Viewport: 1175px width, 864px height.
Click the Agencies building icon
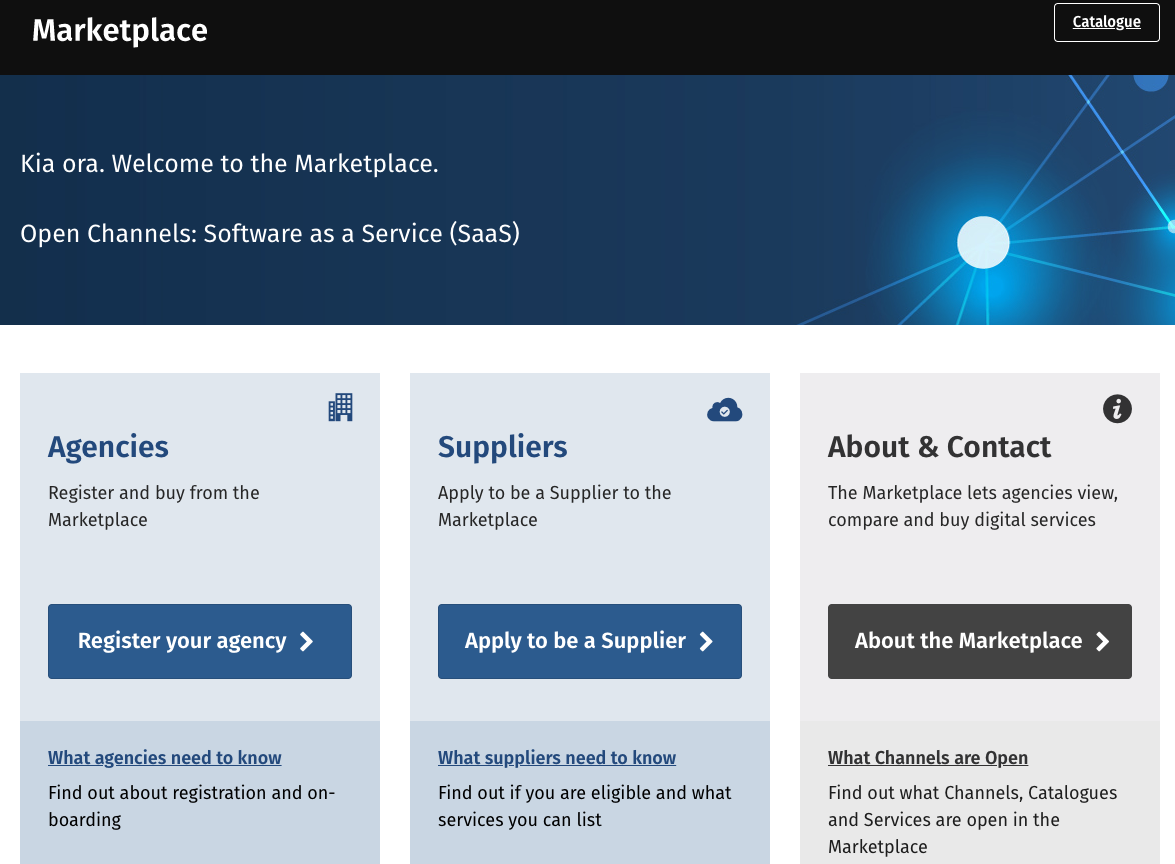[340, 408]
